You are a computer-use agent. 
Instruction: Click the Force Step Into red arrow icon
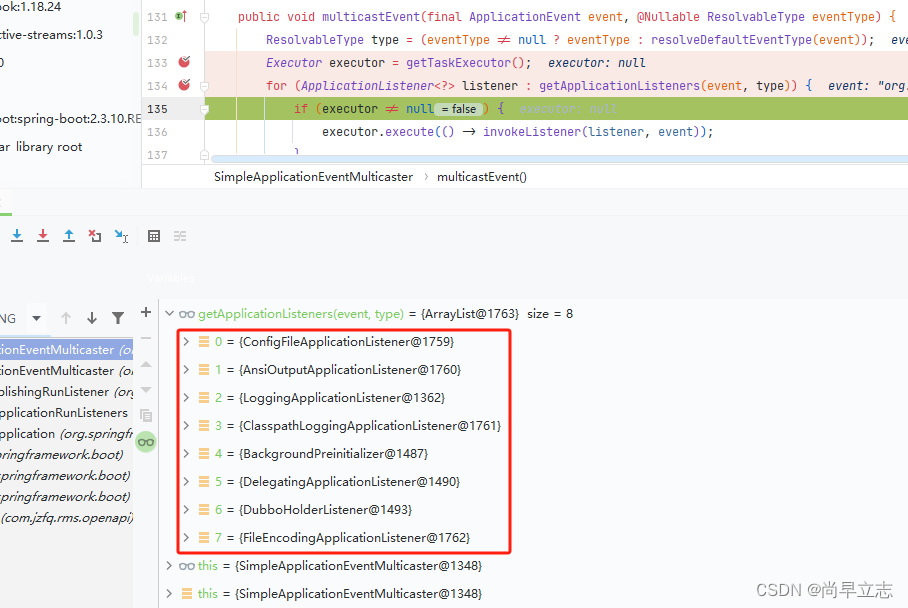point(42,235)
